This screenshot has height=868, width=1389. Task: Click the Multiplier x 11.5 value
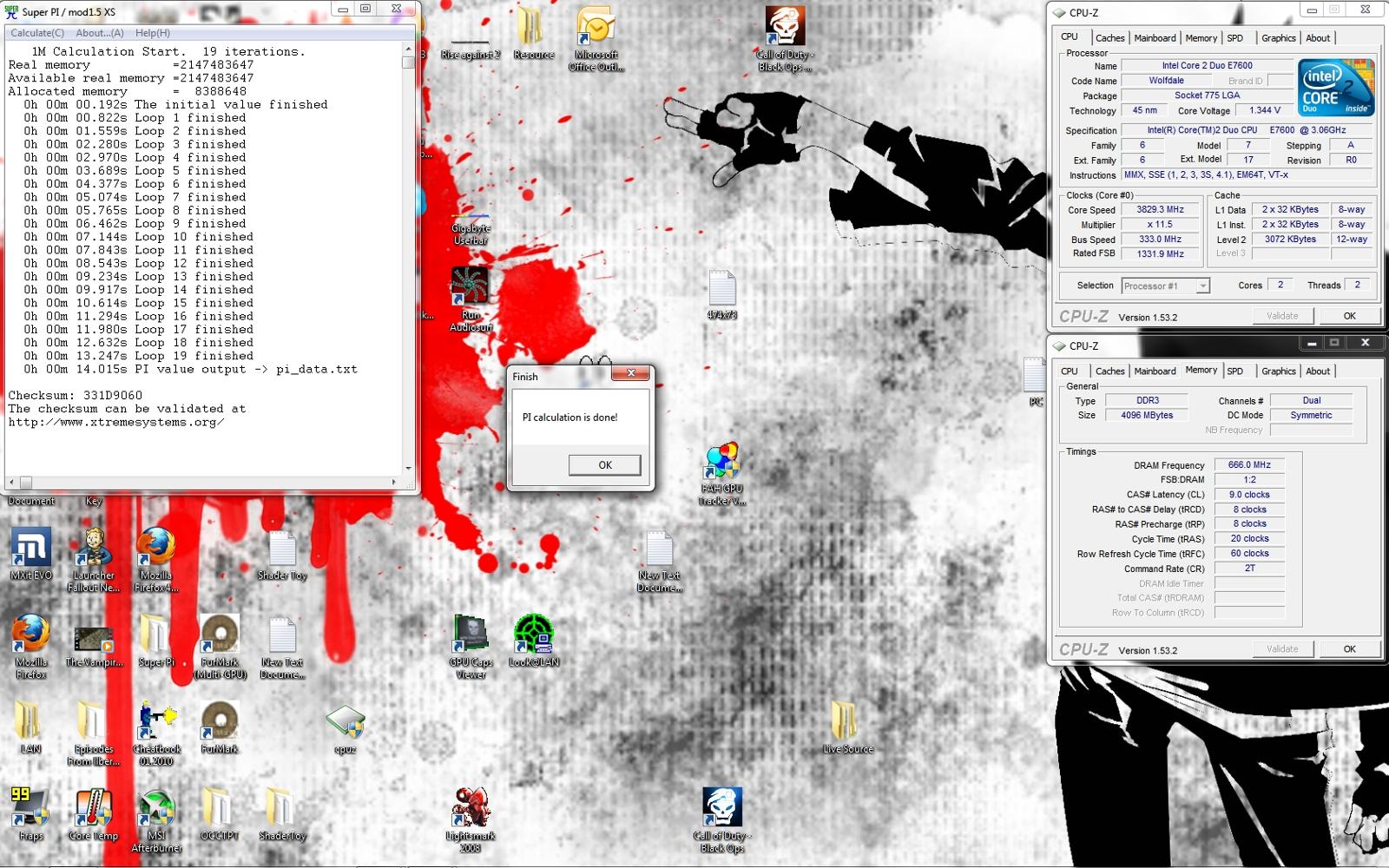tap(1160, 225)
